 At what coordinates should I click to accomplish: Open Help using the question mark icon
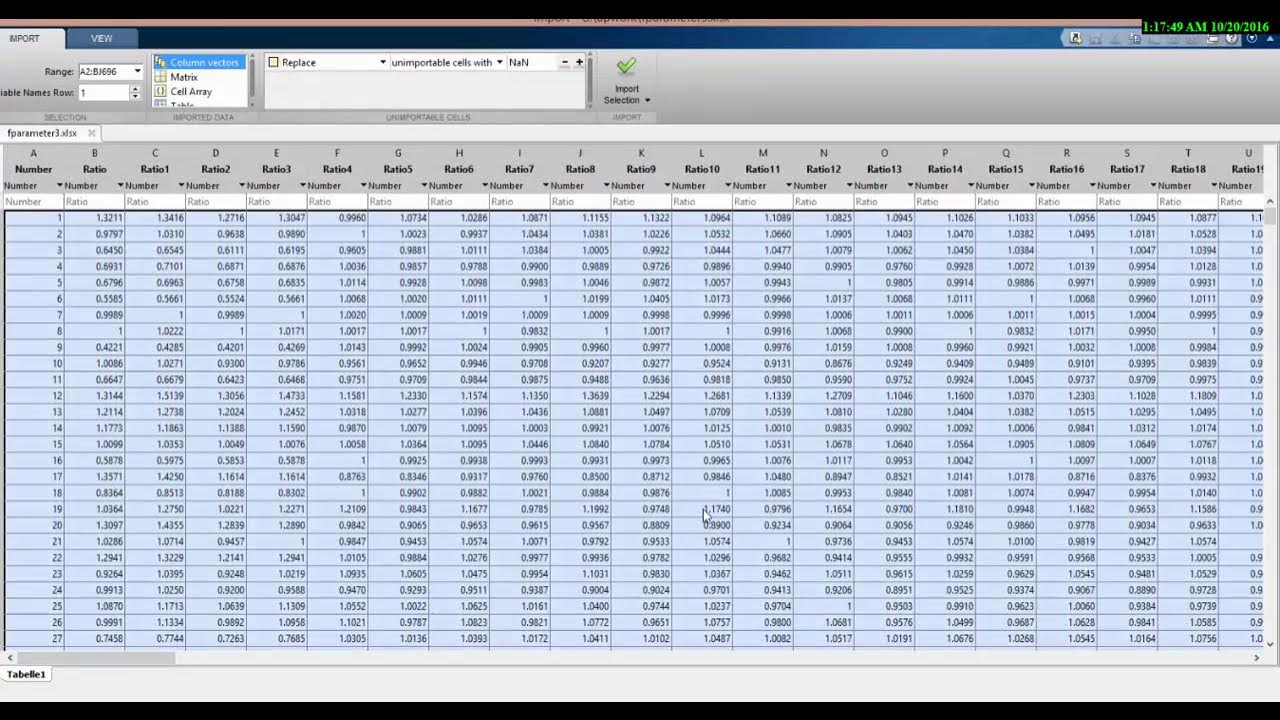[1232, 37]
